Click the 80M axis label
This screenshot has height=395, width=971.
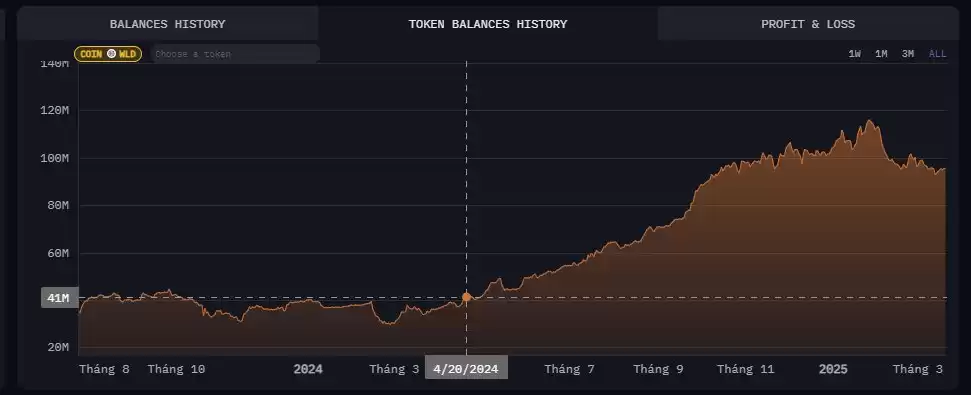click(x=58, y=205)
